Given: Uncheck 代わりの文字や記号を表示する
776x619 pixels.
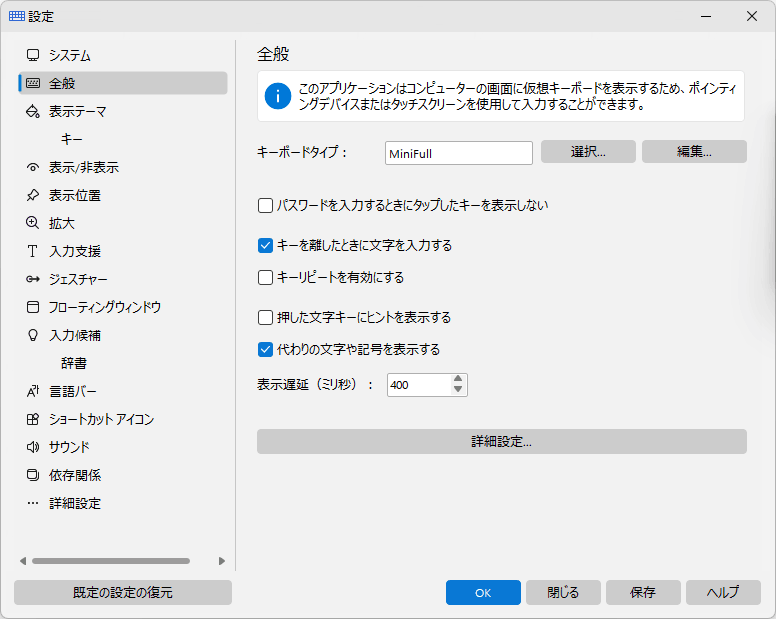Looking at the screenshot, I should [265, 350].
